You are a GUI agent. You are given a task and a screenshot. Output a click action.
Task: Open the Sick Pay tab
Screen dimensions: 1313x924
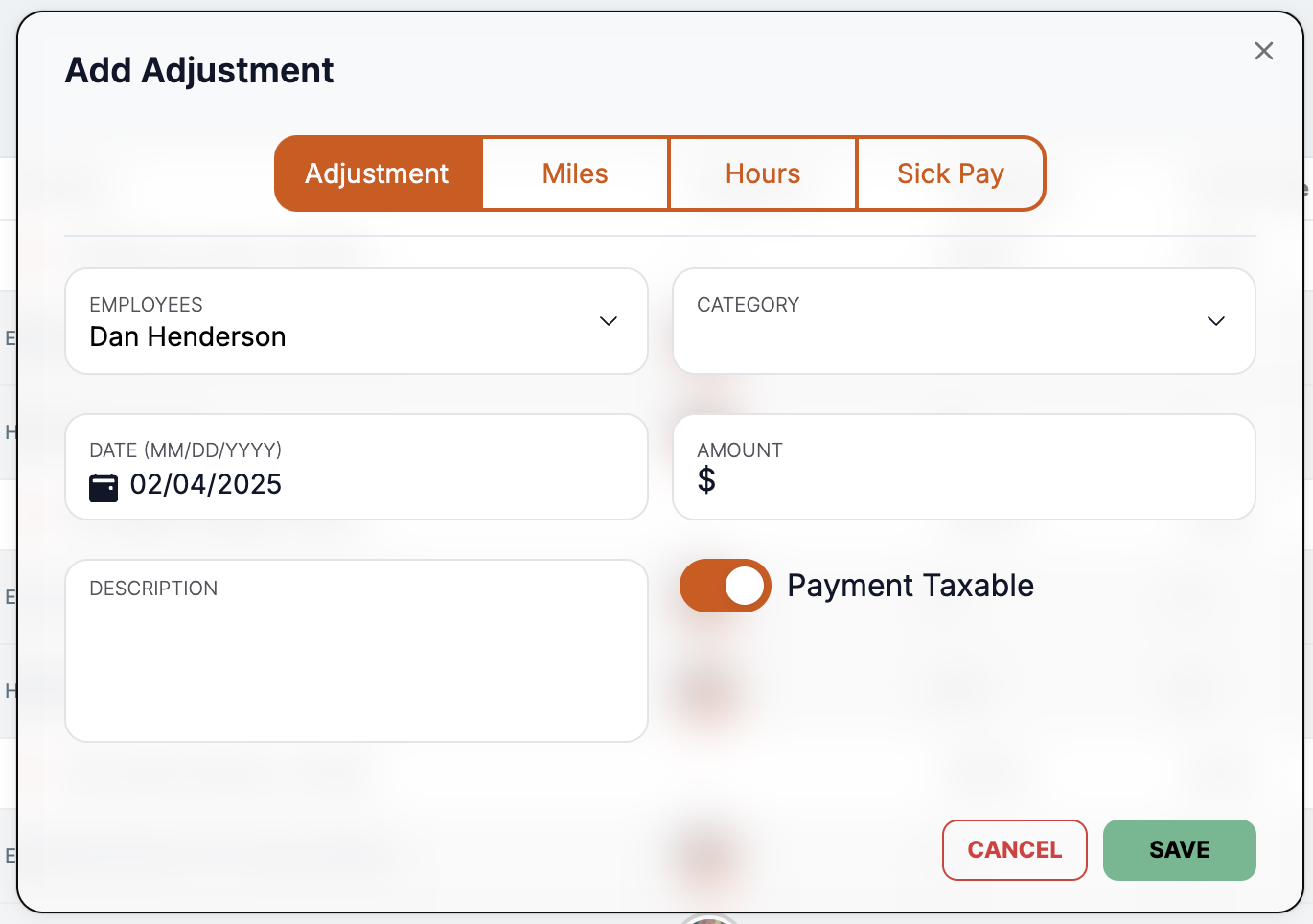click(950, 173)
